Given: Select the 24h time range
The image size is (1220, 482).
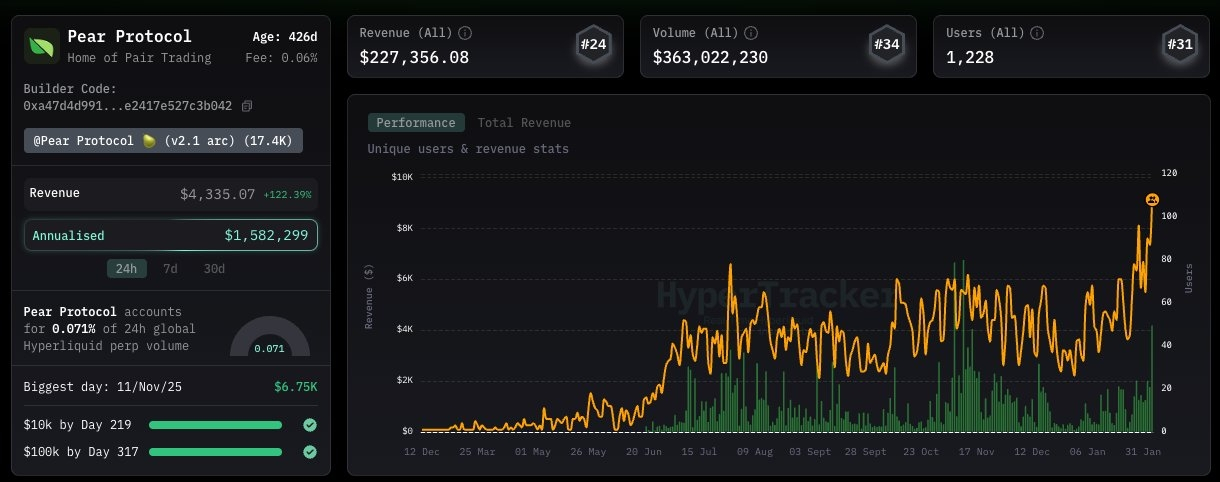Looking at the screenshot, I should point(127,269).
